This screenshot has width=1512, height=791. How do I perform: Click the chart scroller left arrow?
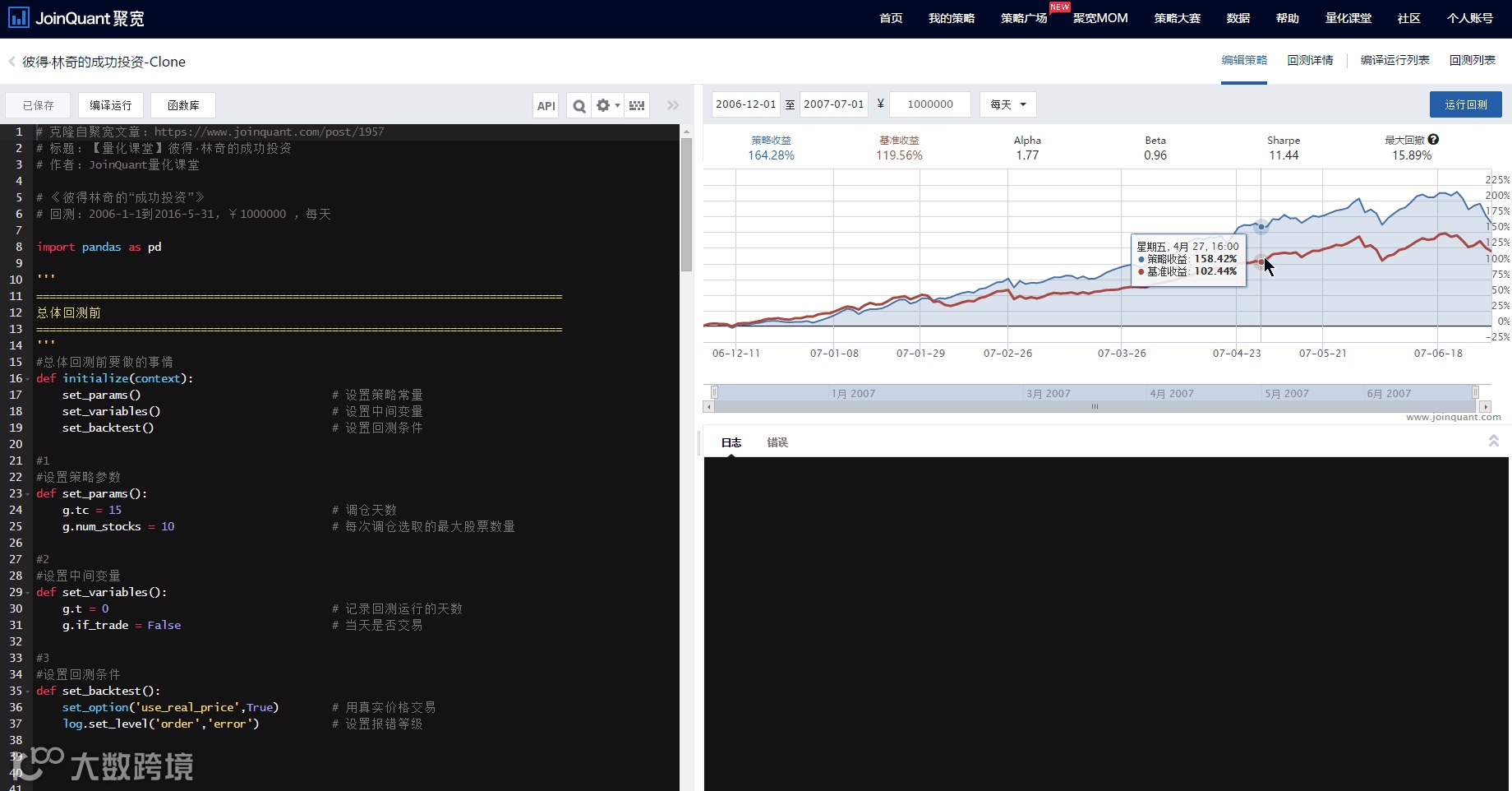pyautogui.click(x=708, y=406)
